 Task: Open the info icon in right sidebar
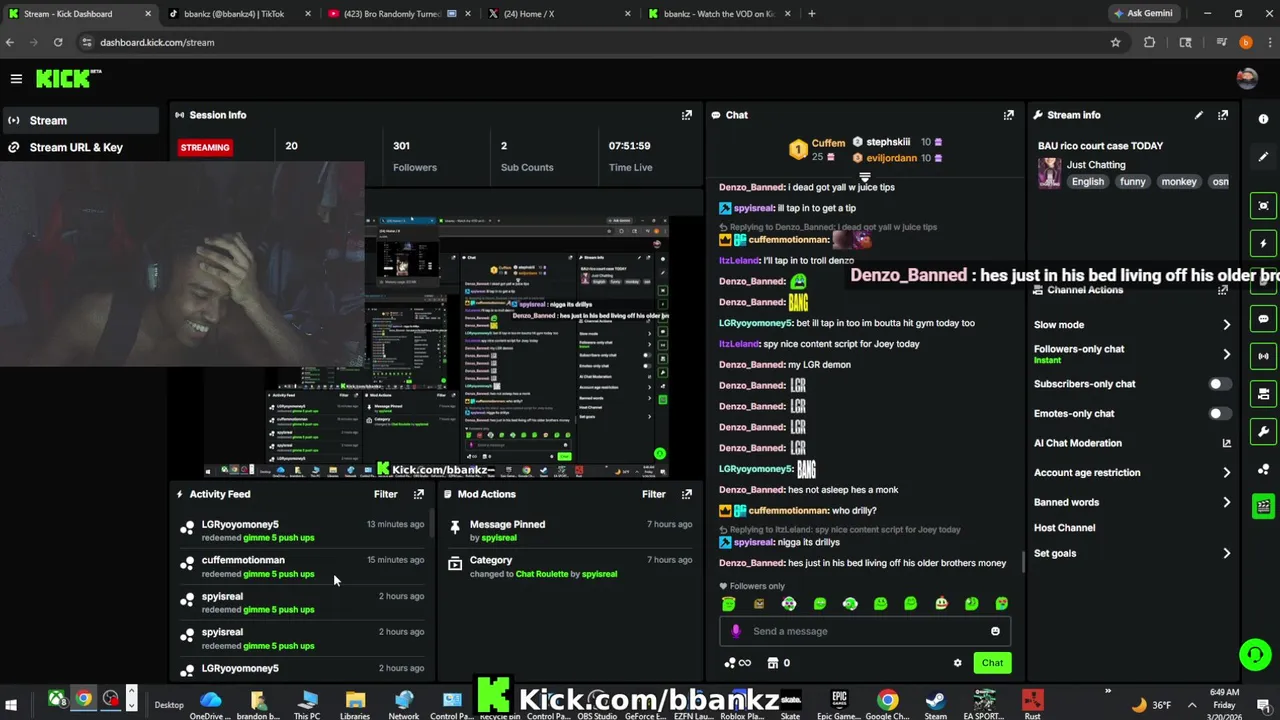coord(1264,119)
